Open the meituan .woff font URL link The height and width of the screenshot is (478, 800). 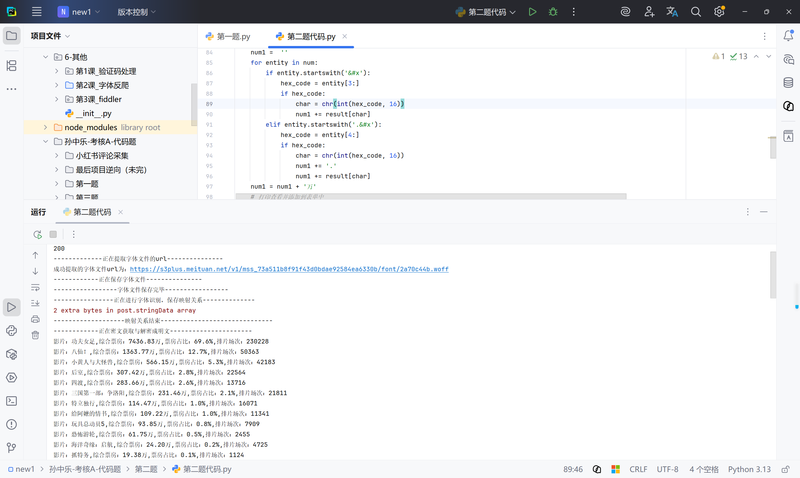(289, 269)
